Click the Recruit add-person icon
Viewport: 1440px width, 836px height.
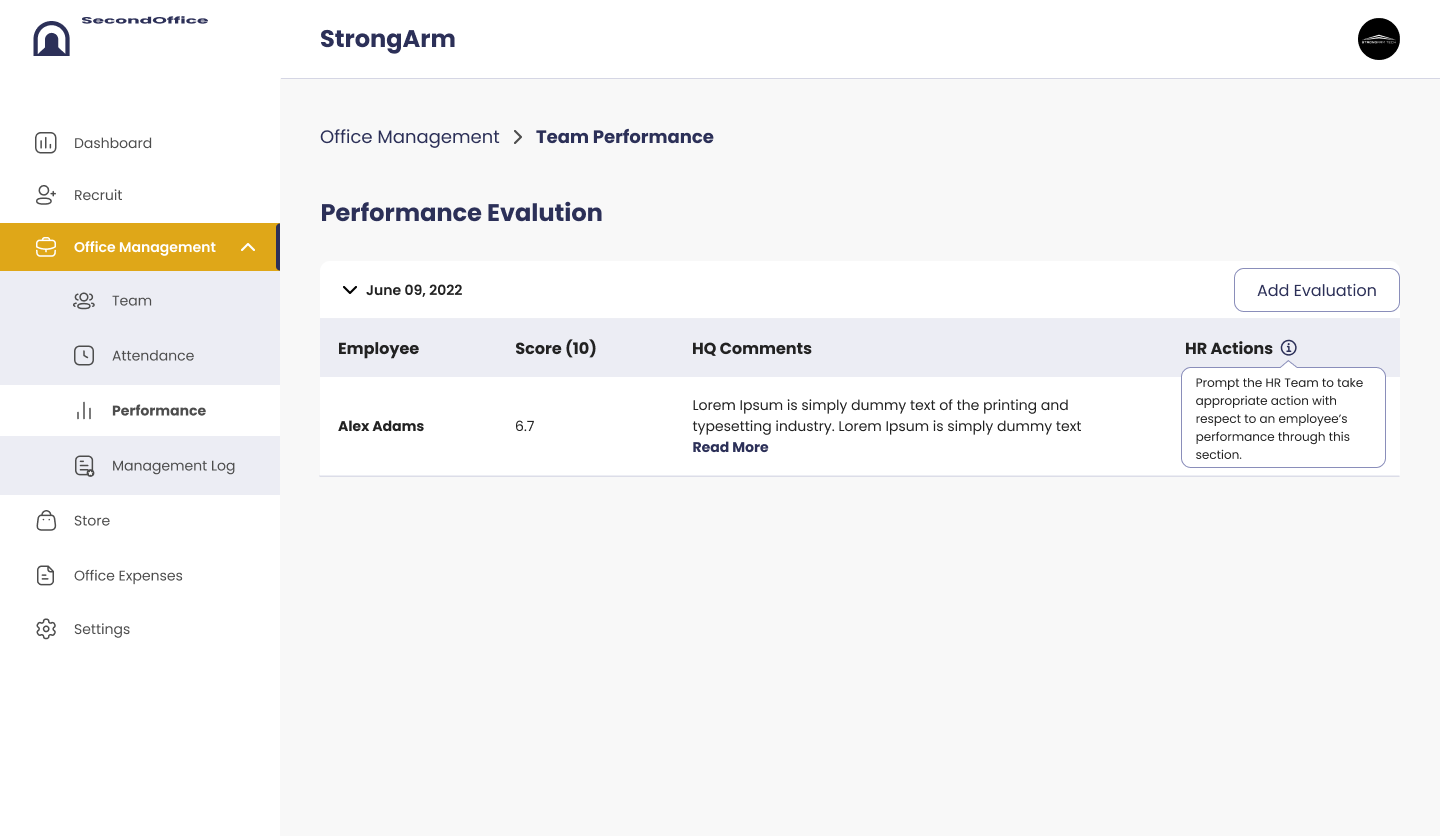[46, 195]
